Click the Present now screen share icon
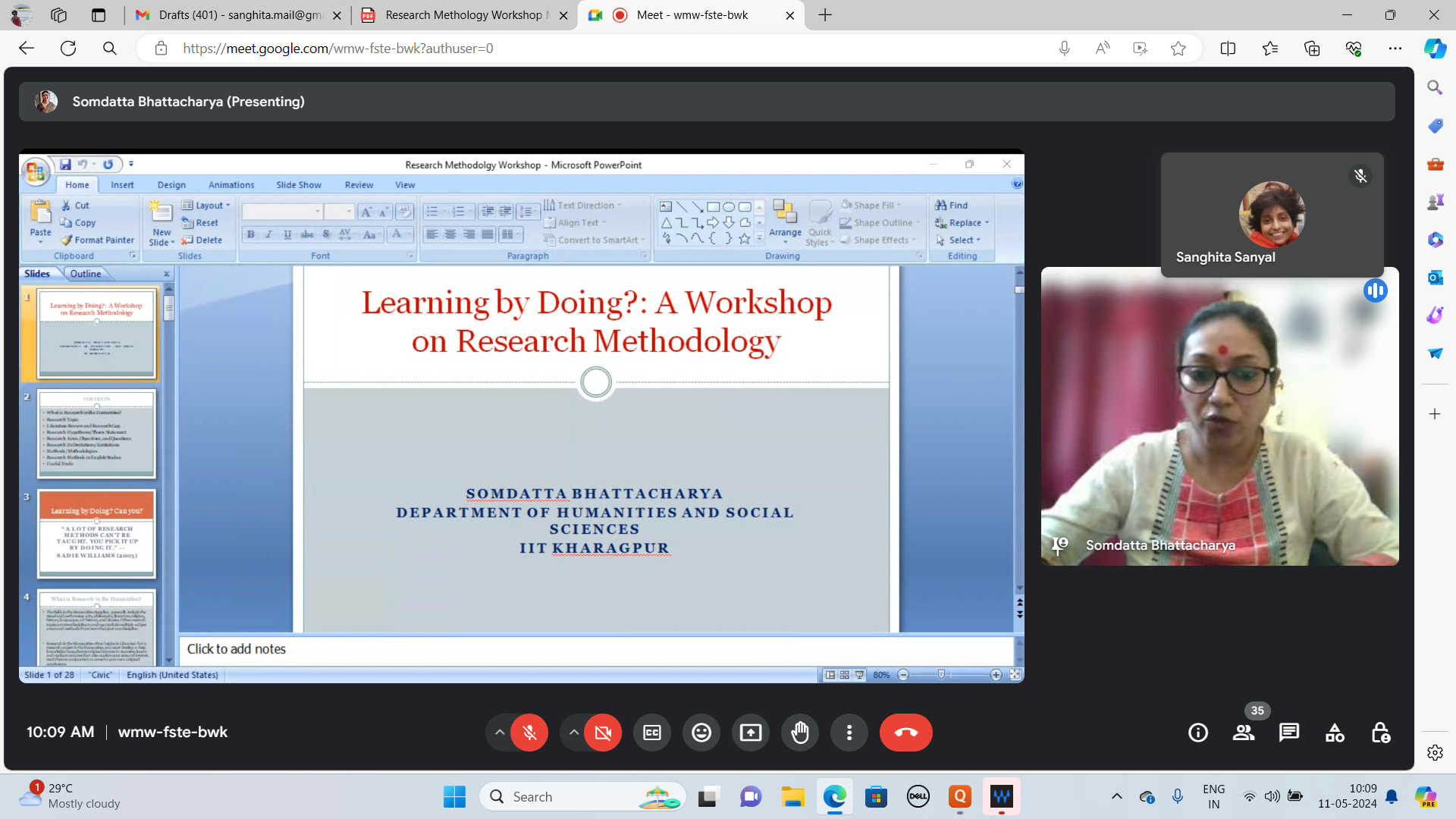The height and width of the screenshot is (819, 1456). point(751,733)
